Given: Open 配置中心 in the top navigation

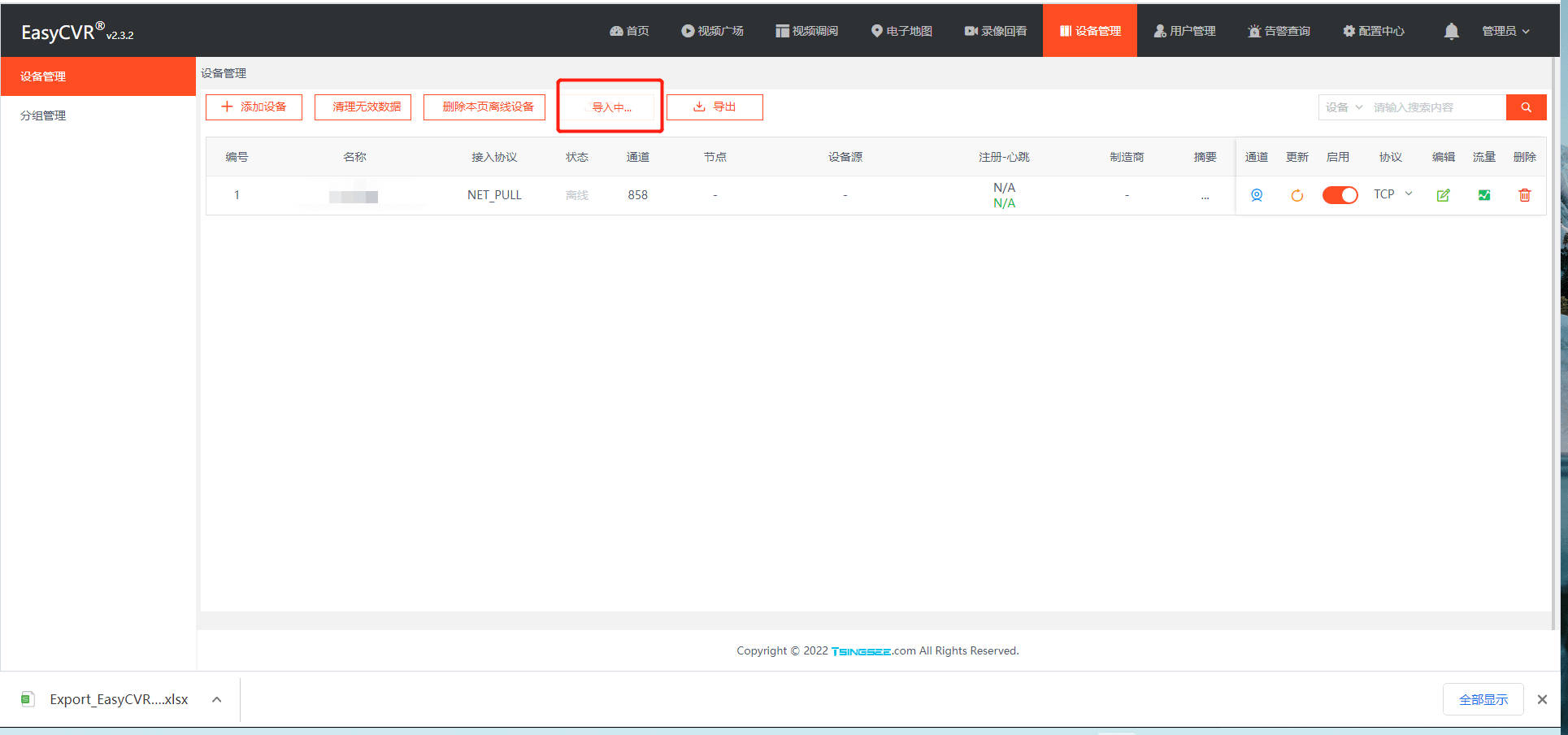Looking at the screenshot, I should [1374, 31].
